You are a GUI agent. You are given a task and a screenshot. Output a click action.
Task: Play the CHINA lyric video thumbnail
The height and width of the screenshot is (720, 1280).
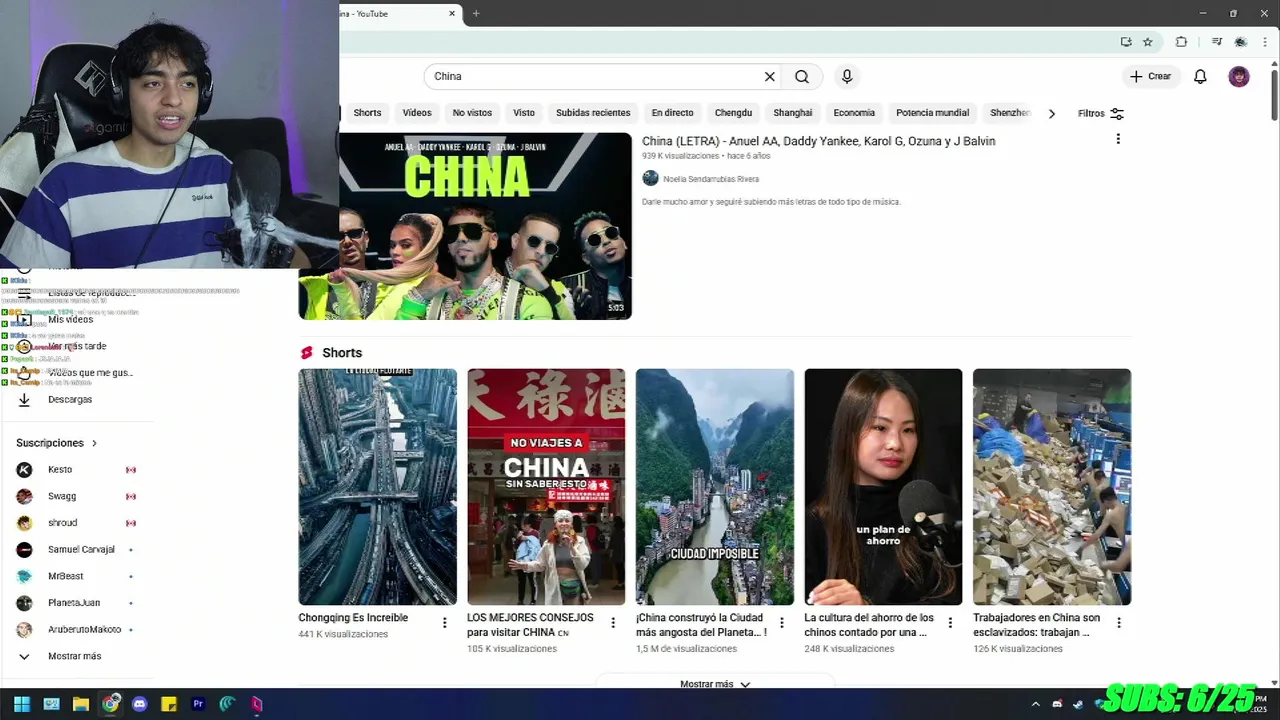coord(465,226)
